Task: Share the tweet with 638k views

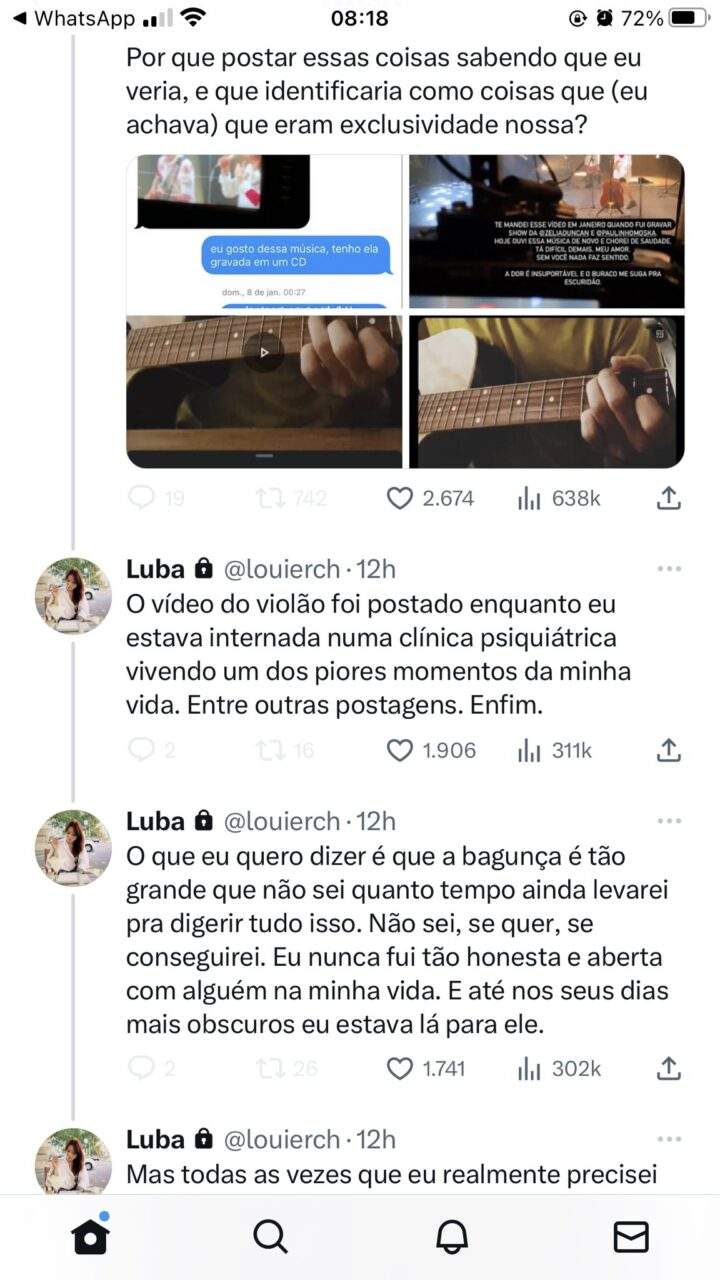Action: pos(669,498)
